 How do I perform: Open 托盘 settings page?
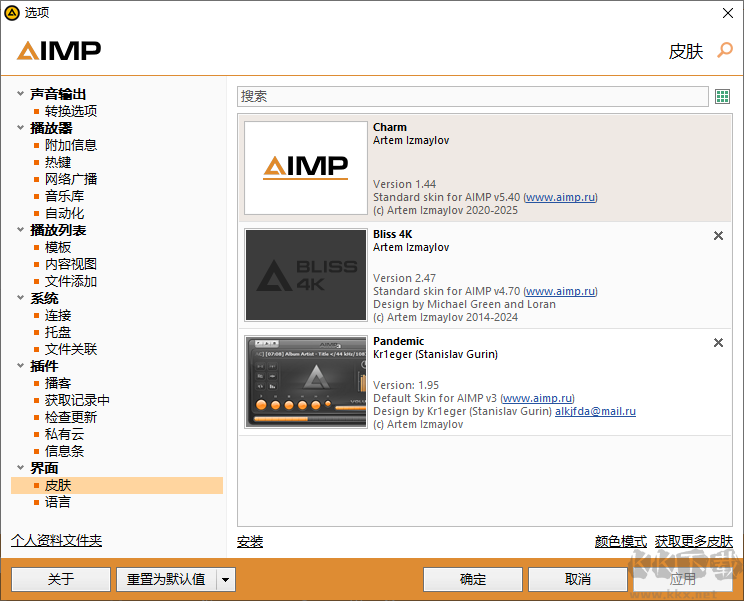pyautogui.click(x=58, y=333)
